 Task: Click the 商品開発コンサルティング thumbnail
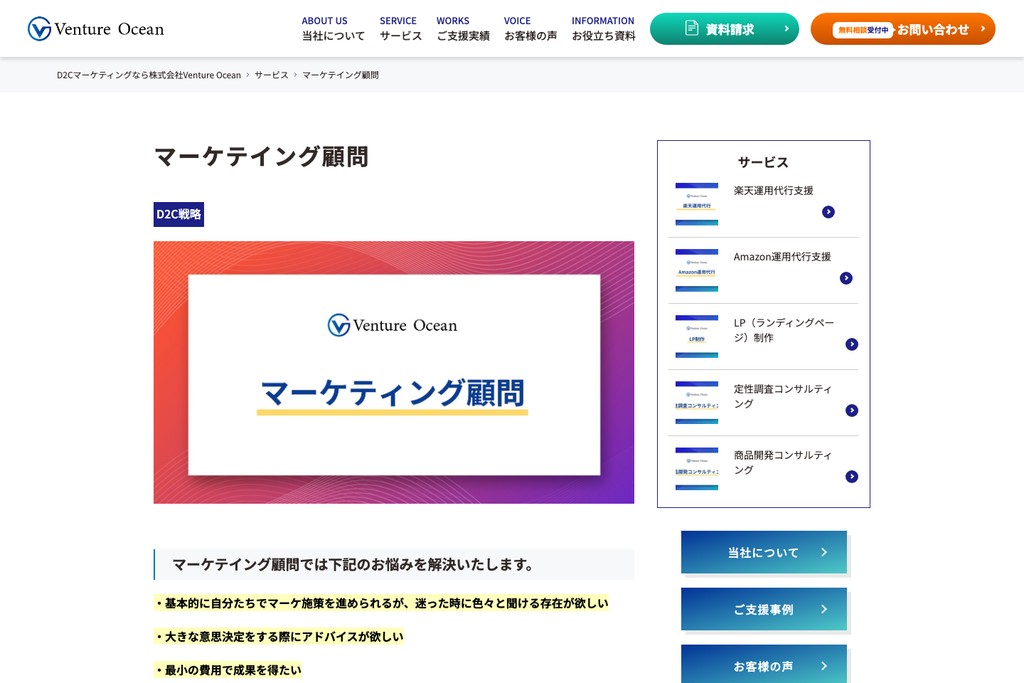(x=697, y=469)
